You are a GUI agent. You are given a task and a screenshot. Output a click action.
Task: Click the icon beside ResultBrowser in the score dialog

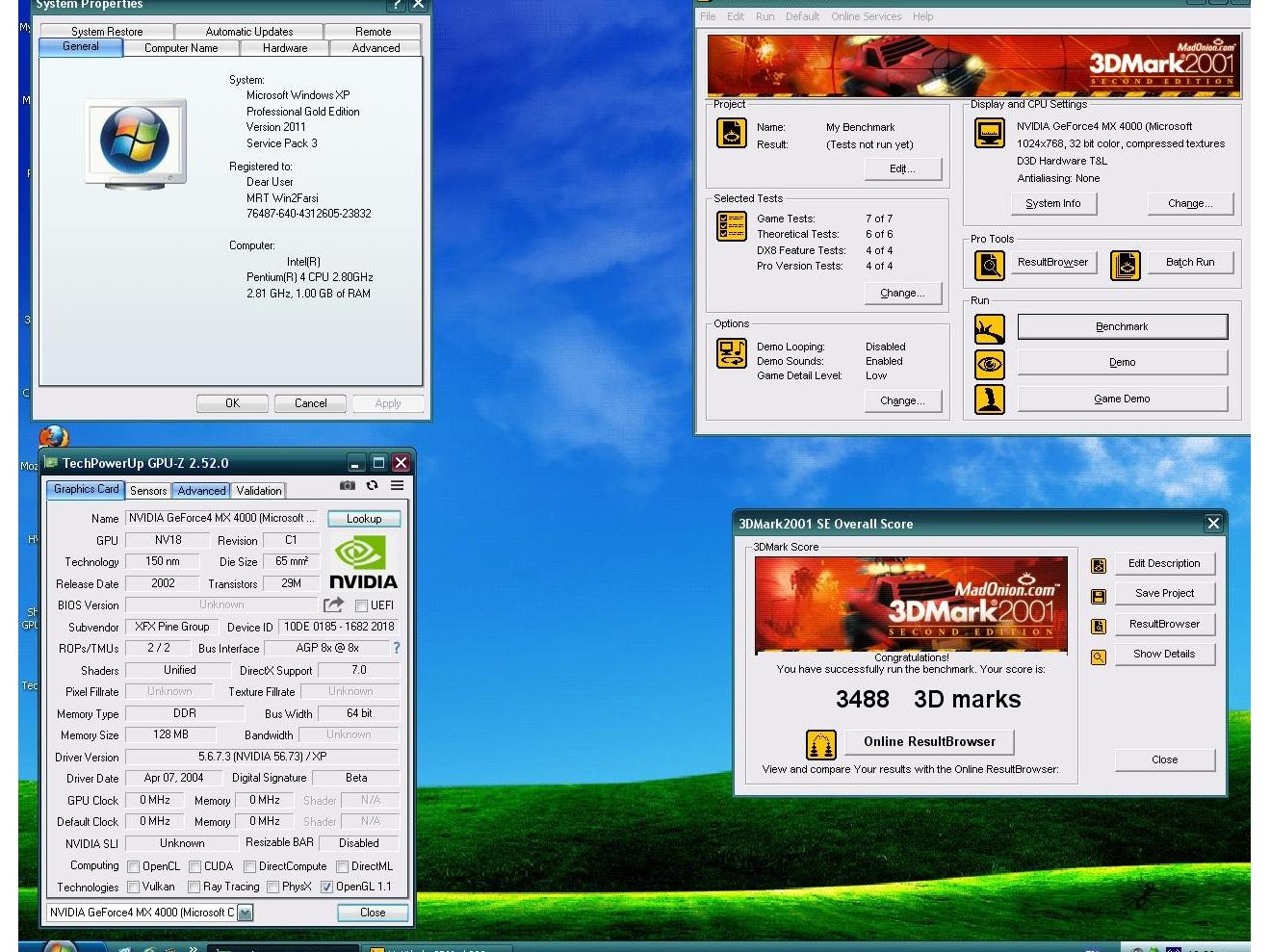click(x=1098, y=627)
